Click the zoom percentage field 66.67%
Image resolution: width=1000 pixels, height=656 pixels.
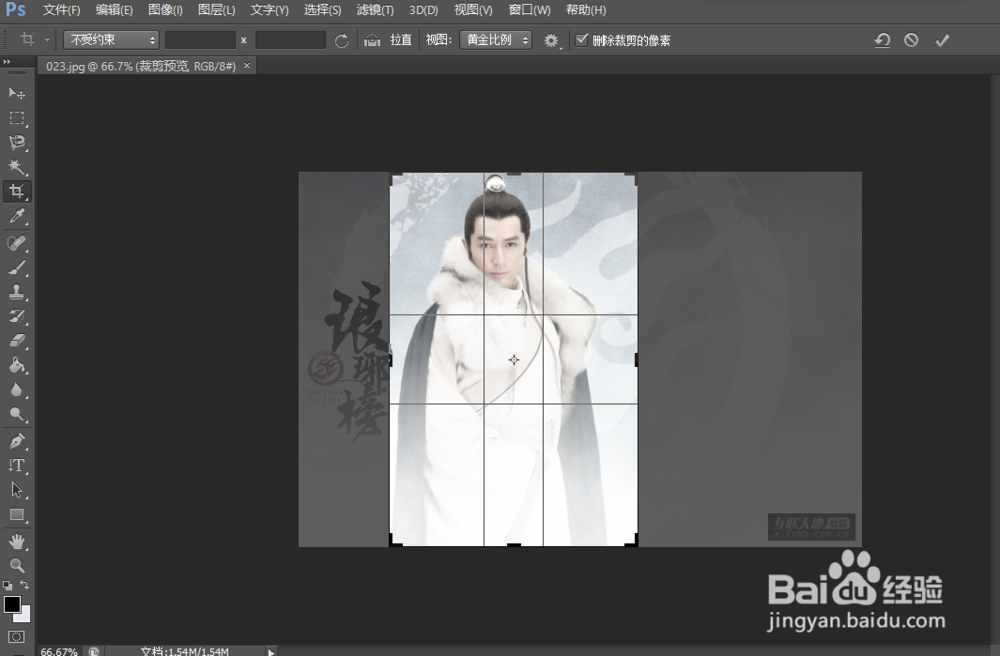pos(59,652)
